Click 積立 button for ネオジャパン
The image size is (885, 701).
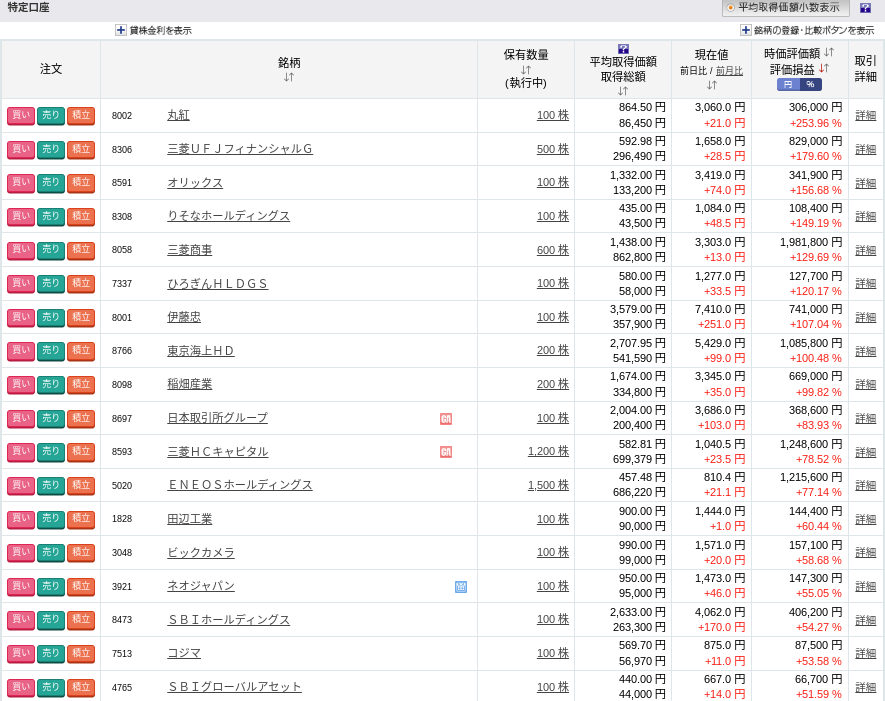pos(81,587)
